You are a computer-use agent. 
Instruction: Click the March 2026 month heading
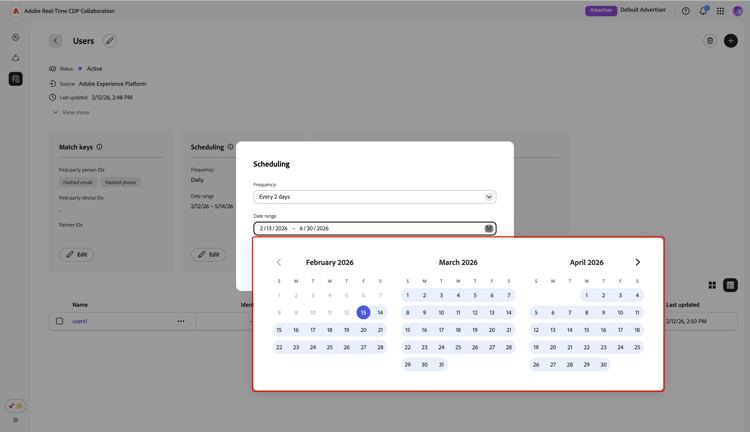pyautogui.click(x=458, y=262)
